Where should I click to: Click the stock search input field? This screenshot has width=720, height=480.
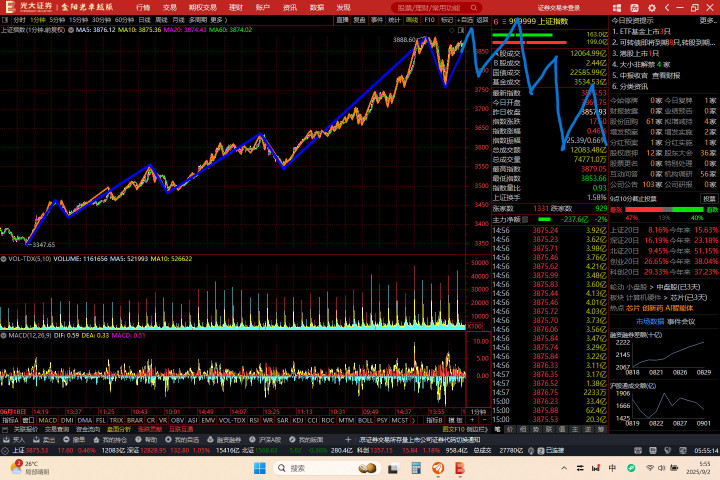pyautogui.click(x=432, y=8)
